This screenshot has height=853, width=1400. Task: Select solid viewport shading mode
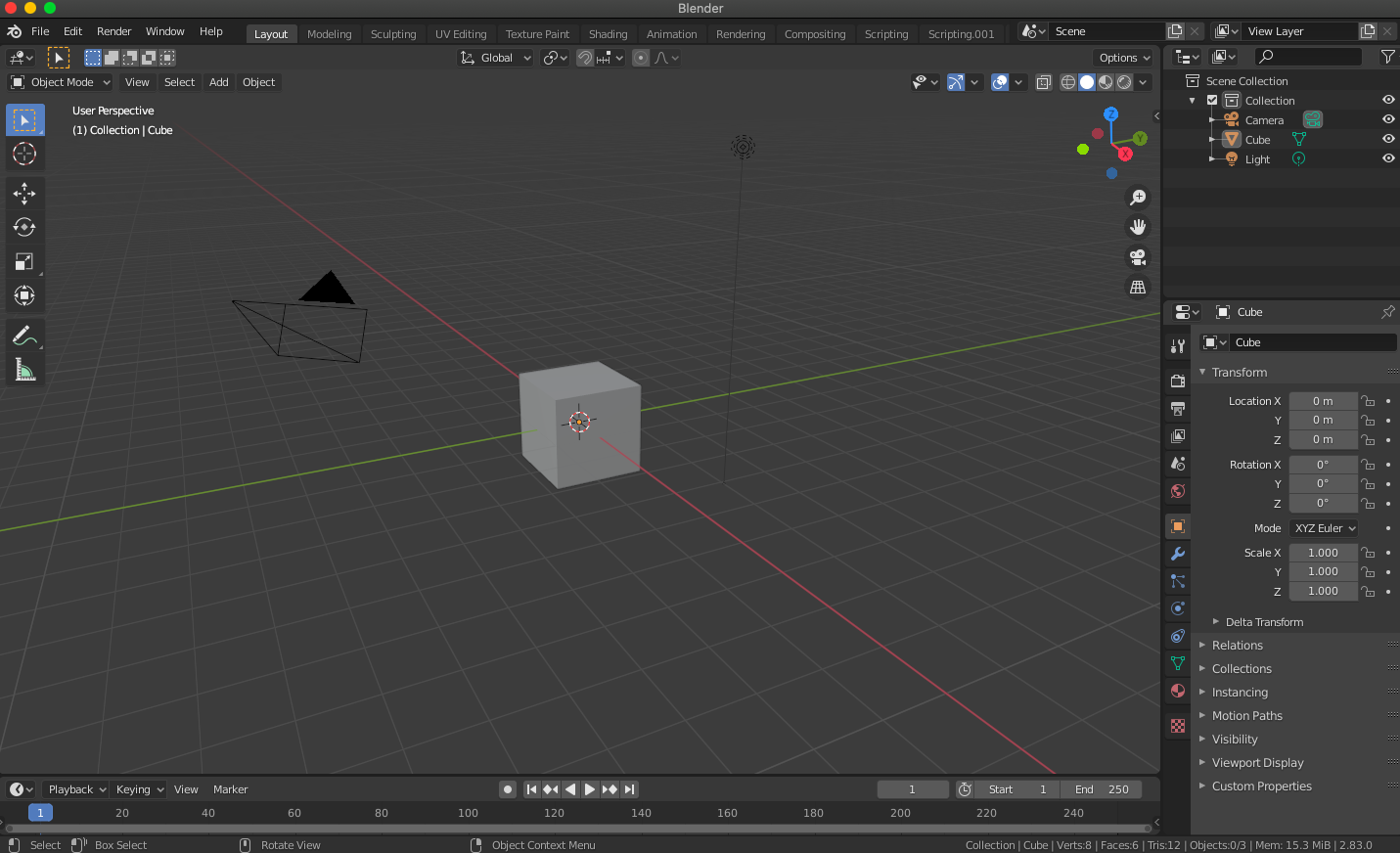point(1087,82)
